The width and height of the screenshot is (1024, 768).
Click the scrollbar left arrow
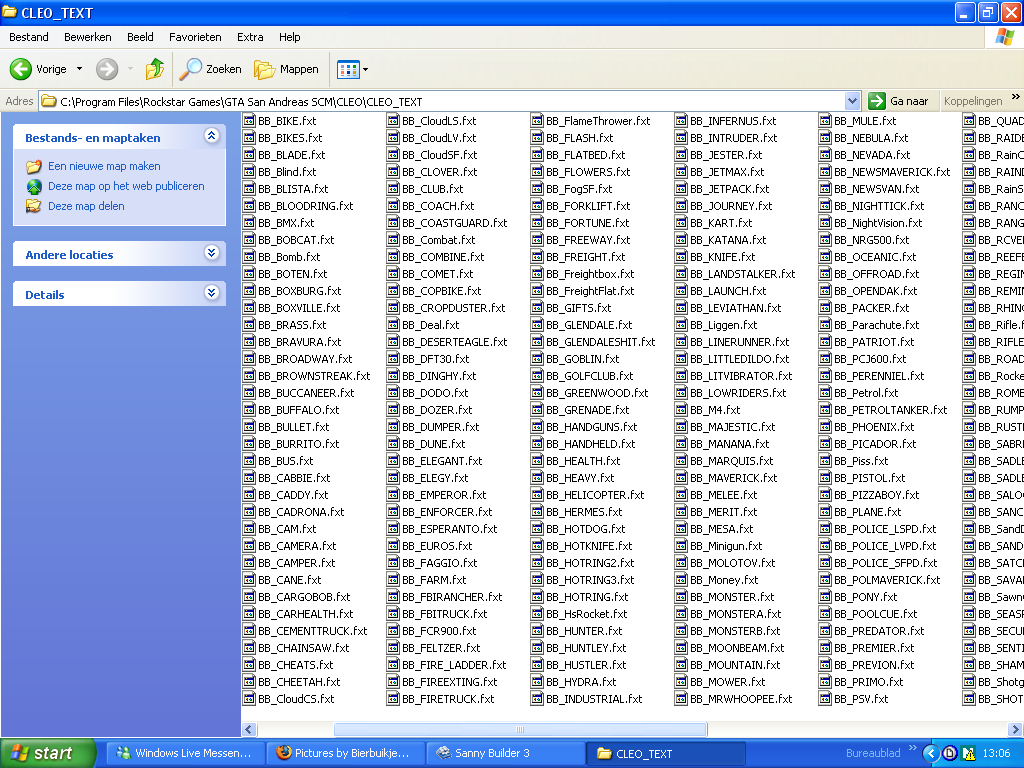tap(249, 729)
